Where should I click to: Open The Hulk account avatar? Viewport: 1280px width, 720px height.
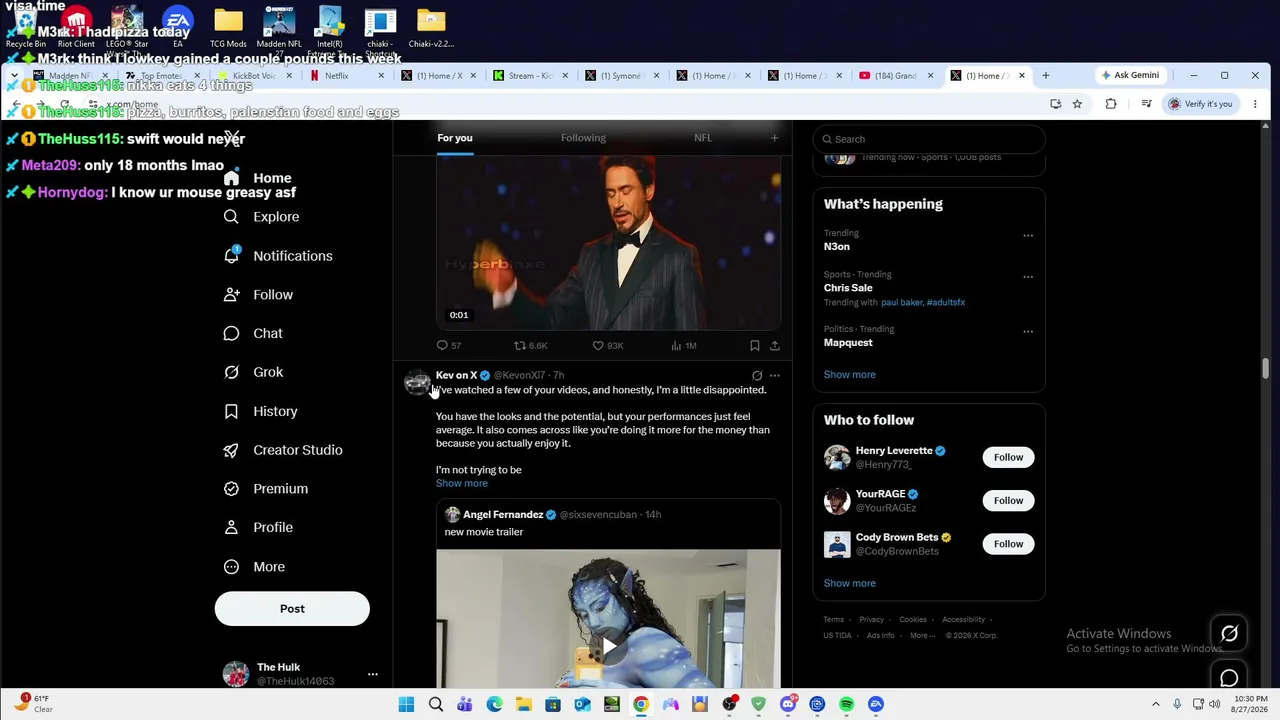tap(236, 675)
